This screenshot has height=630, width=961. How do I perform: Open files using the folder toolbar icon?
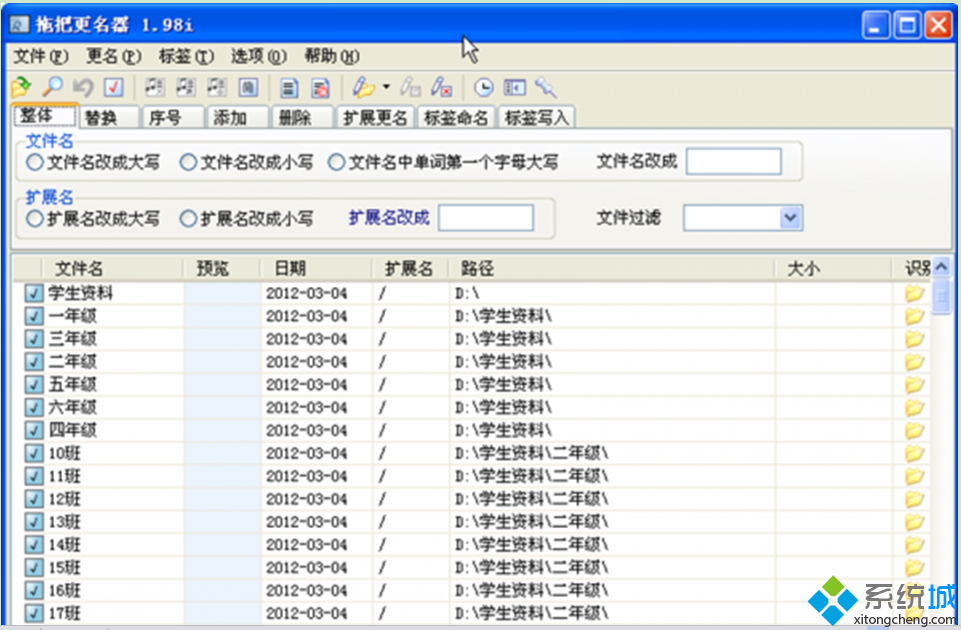click(20, 88)
